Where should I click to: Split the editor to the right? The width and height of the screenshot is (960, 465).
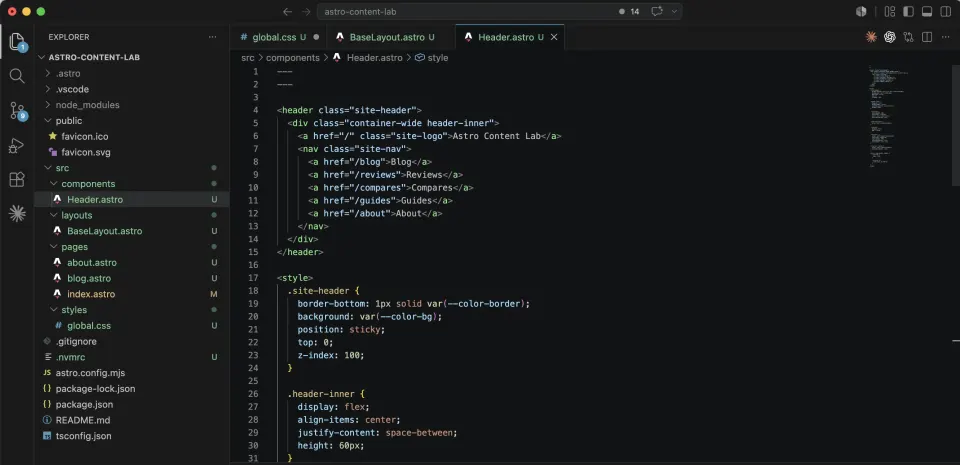(x=927, y=37)
